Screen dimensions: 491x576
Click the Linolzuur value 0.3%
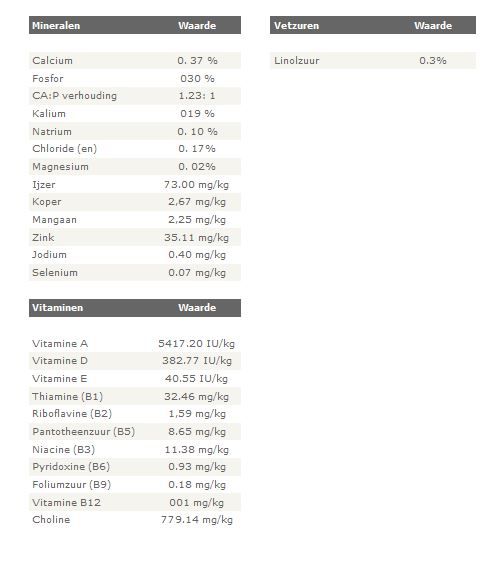(433, 61)
